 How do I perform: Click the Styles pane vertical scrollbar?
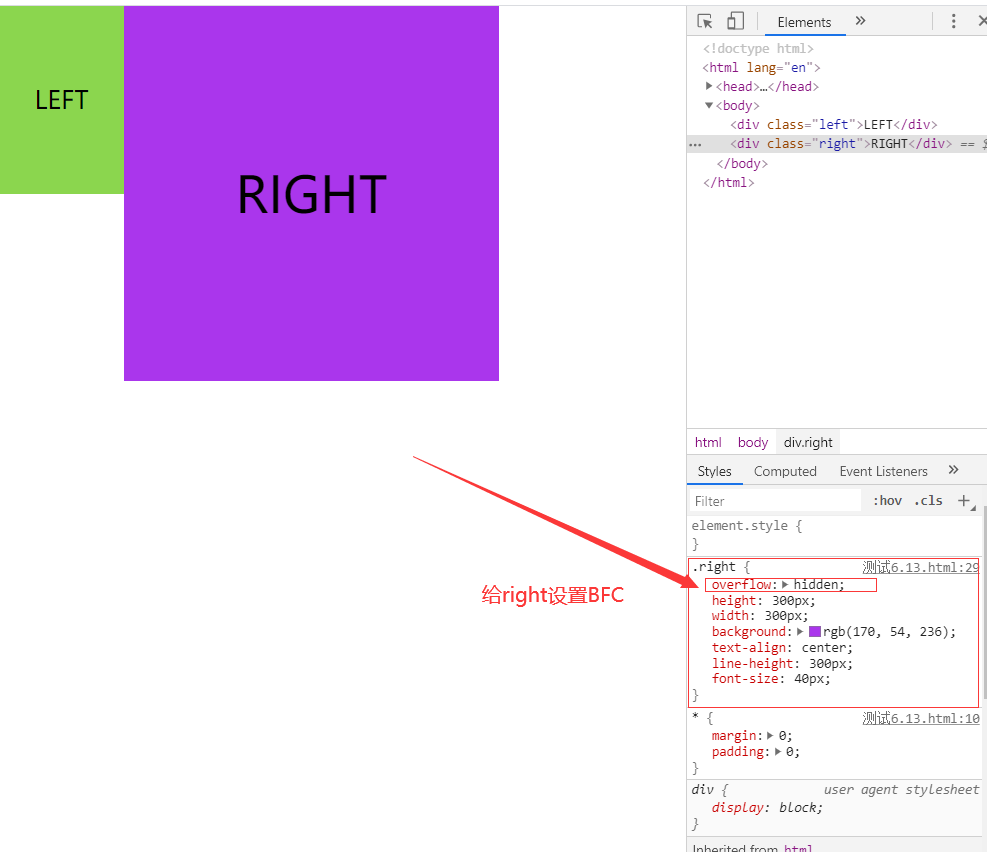(984, 601)
